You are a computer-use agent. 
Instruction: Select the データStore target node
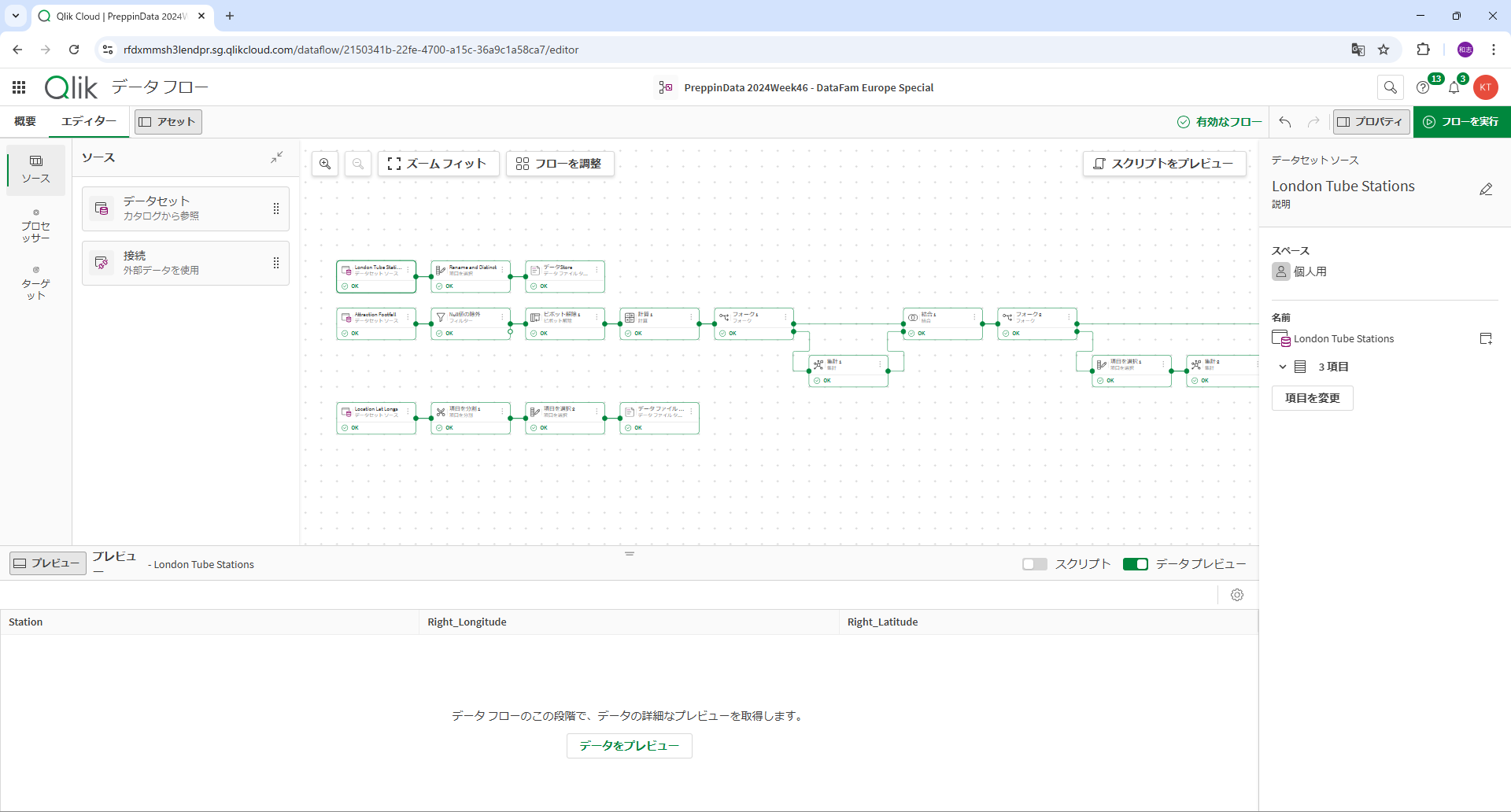[565, 276]
